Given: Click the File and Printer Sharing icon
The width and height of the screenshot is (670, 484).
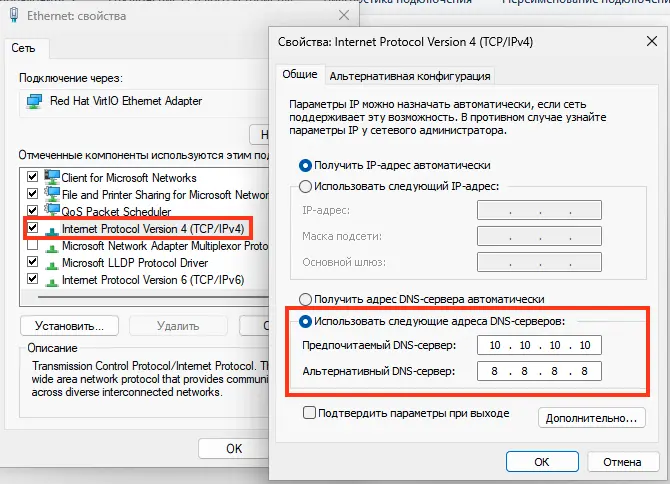Looking at the screenshot, I should coord(52,194).
